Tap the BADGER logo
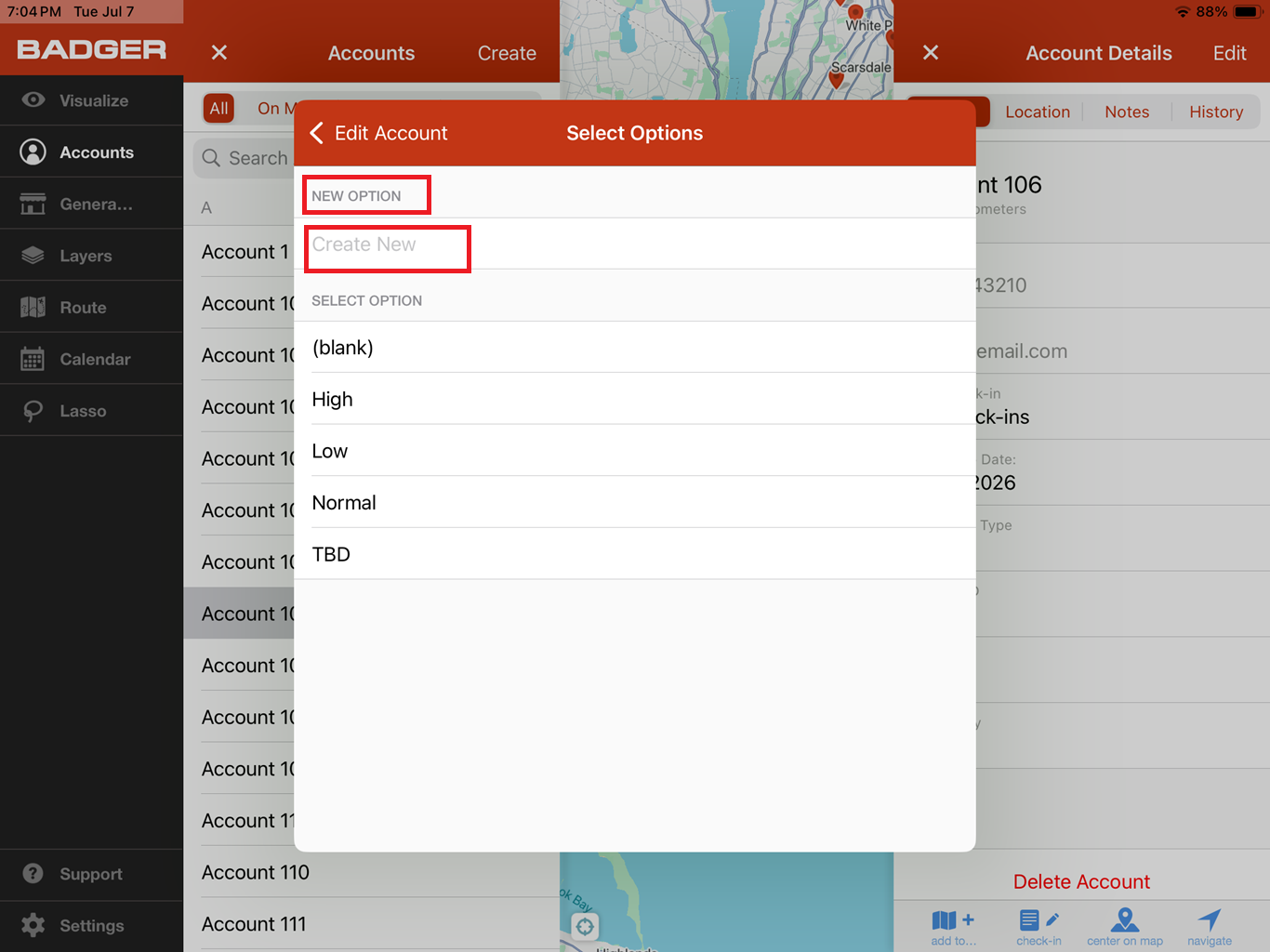This screenshot has height=952, width=1270. click(x=91, y=50)
